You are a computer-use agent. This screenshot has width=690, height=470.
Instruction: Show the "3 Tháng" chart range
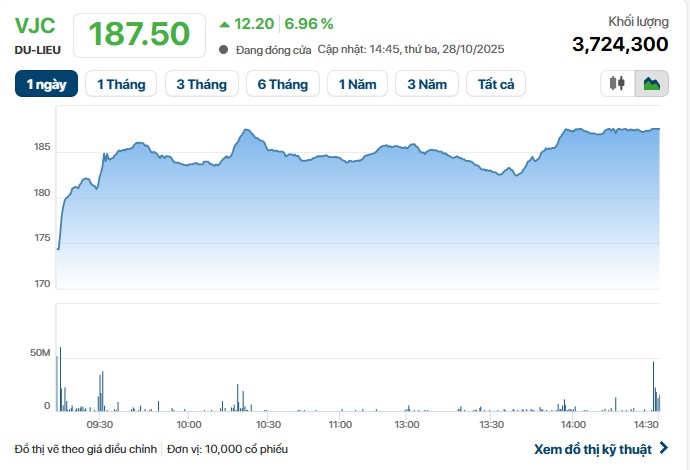click(202, 84)
